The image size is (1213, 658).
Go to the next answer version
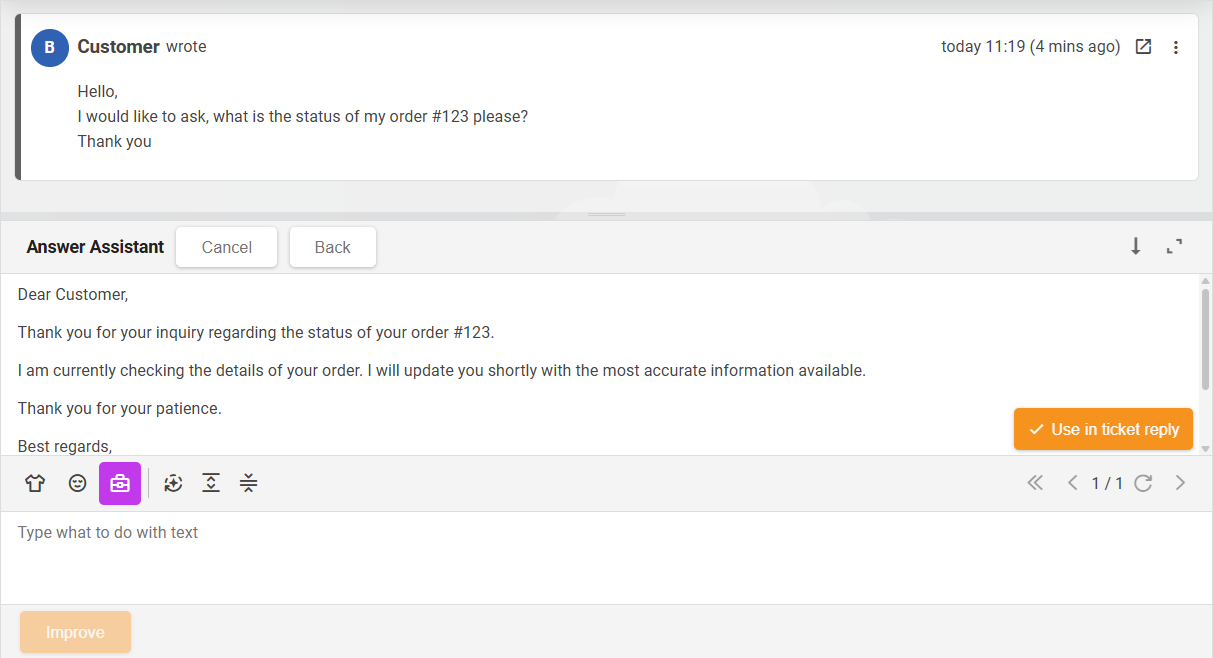pos(1180,484)
